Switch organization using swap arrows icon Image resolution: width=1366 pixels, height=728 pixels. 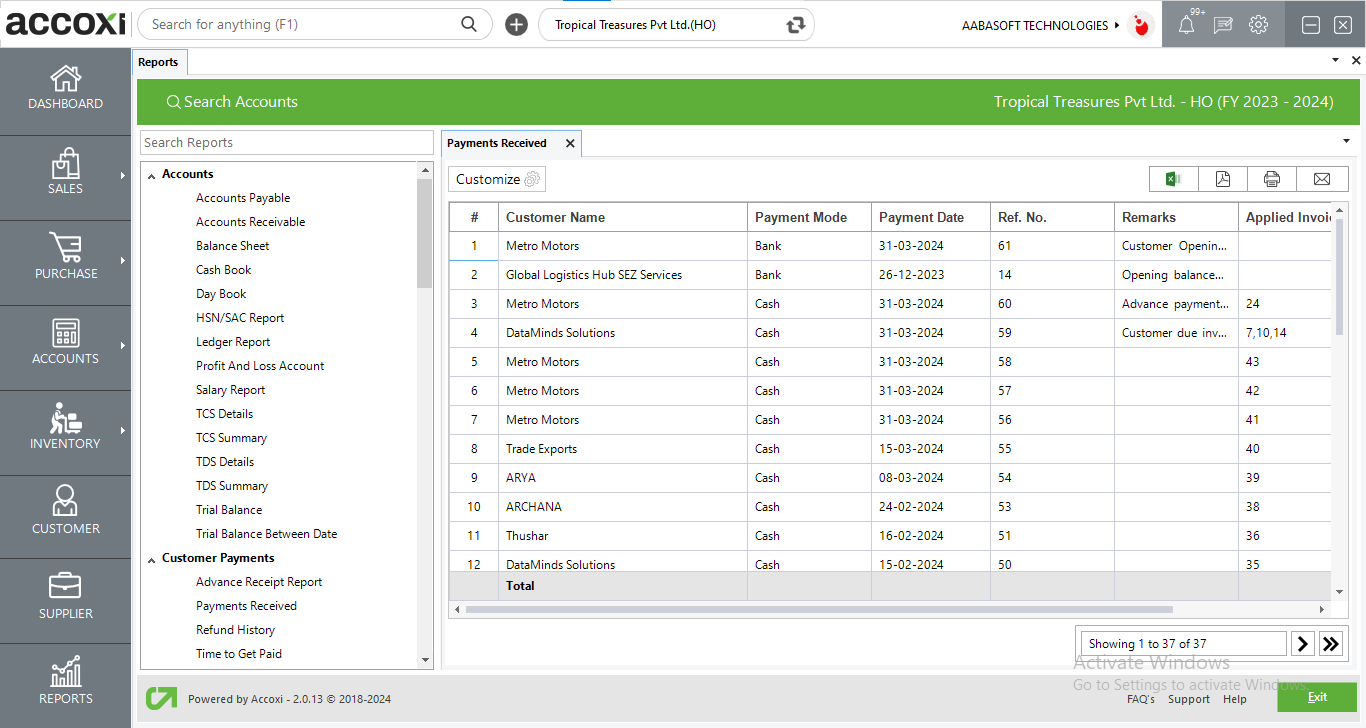coord(796,25)
